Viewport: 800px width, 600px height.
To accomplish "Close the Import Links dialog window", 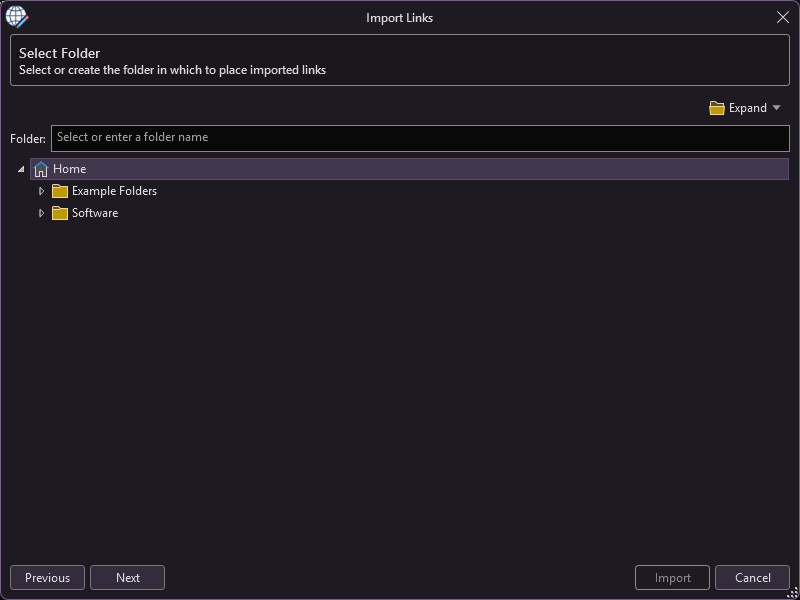I will pos(783,17).
